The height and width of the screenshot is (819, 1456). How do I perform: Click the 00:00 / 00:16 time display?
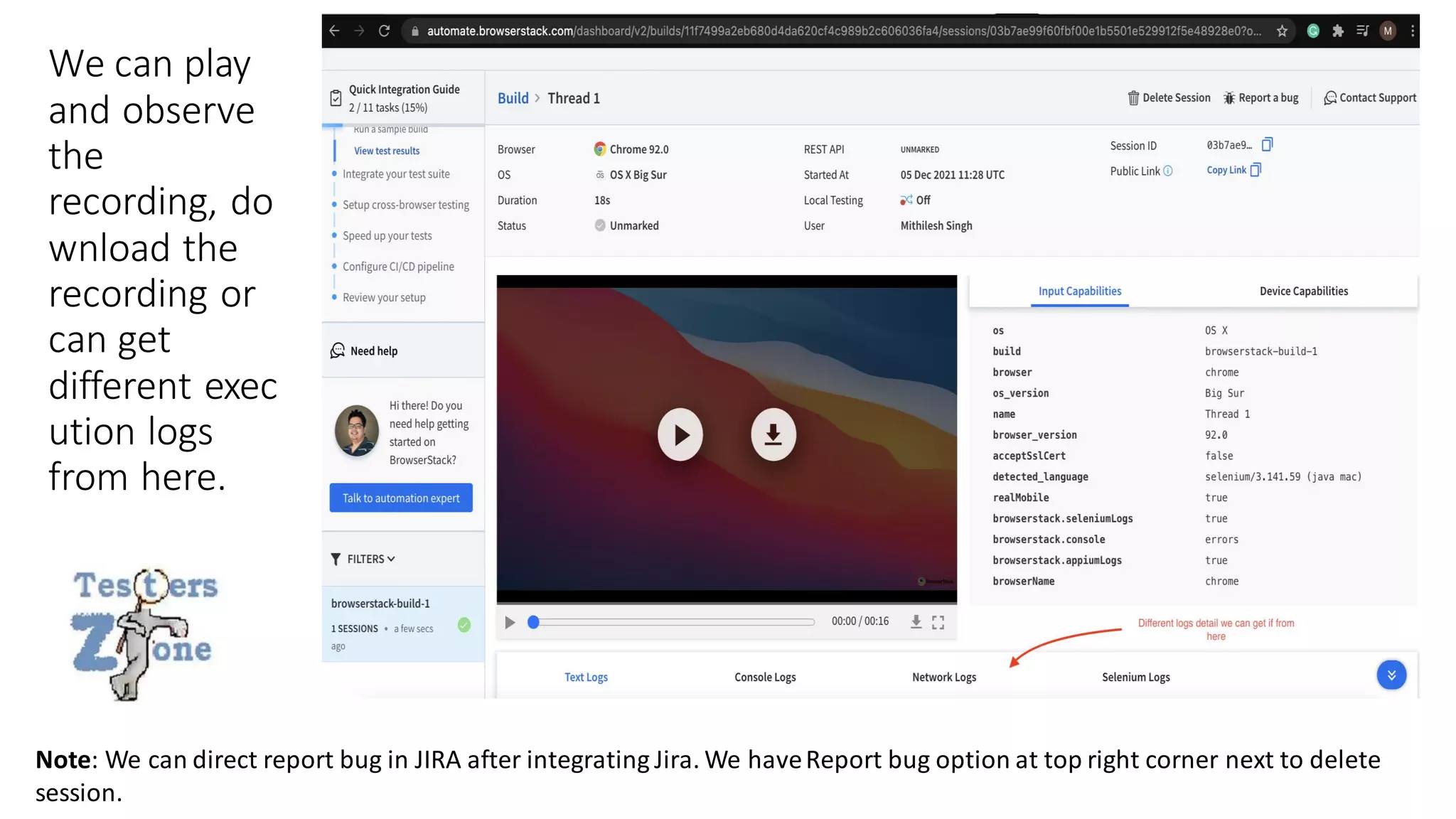tap(860, 621)
